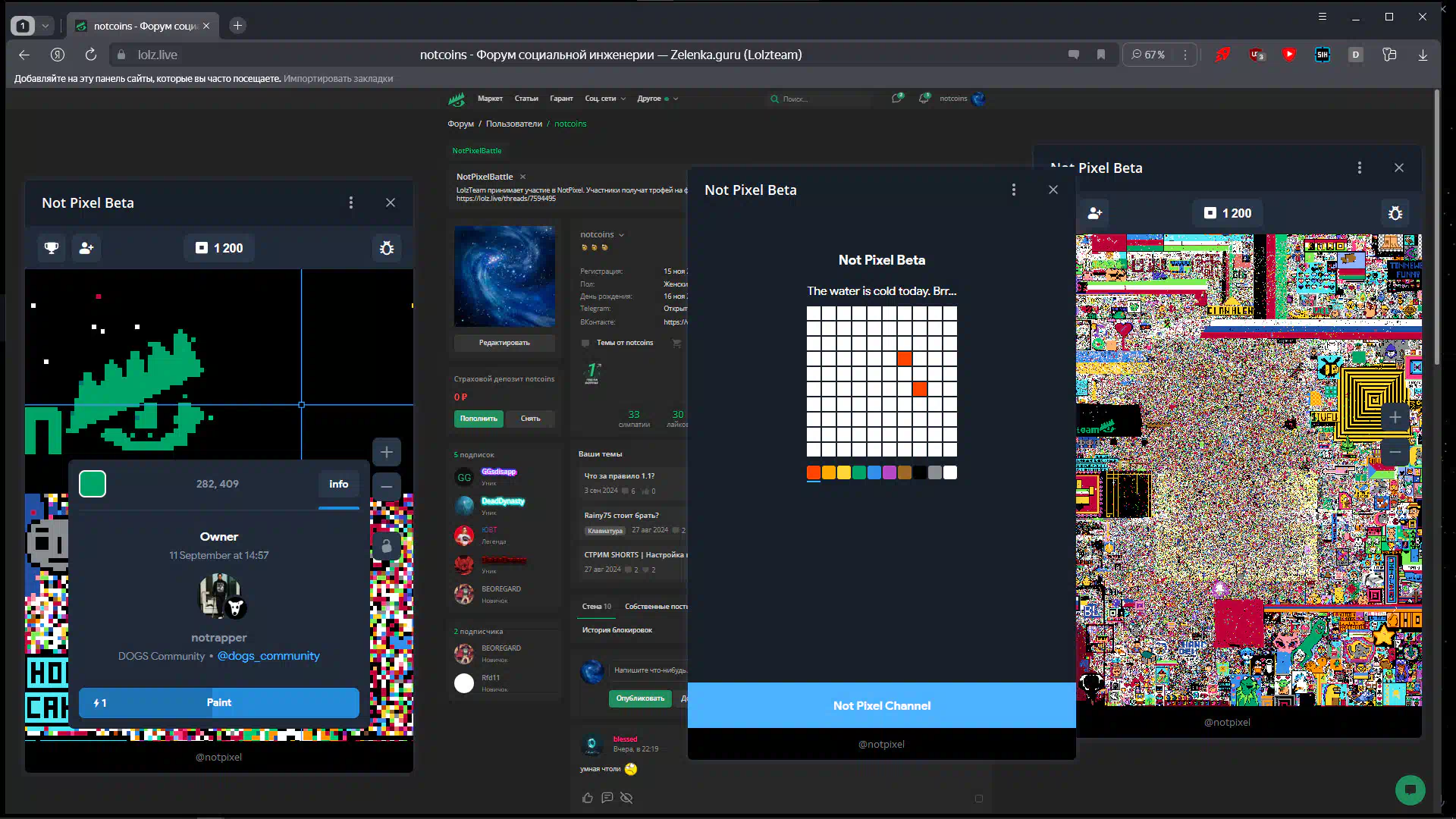Click the green selected color square
1456x819 pixels.
click(93, 484)
